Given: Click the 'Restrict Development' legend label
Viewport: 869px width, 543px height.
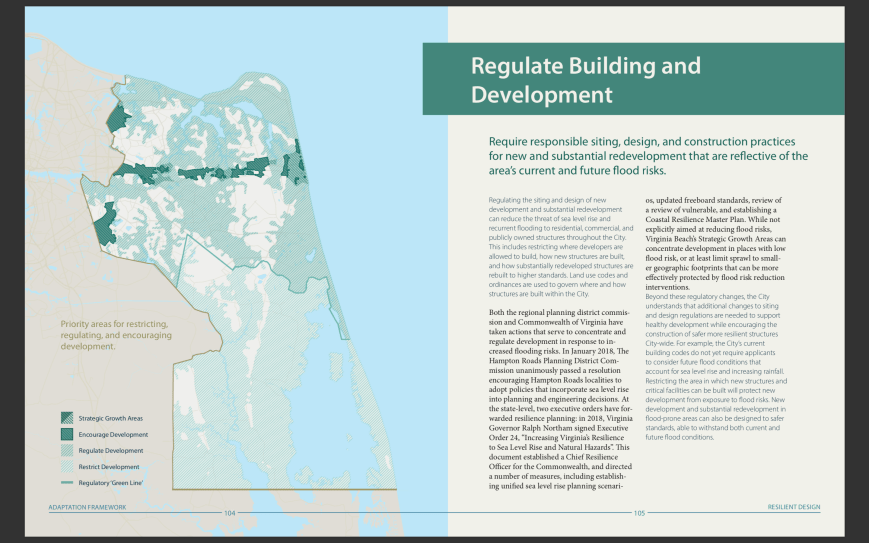Looking at the screenshot, I should tap(109, 466).
